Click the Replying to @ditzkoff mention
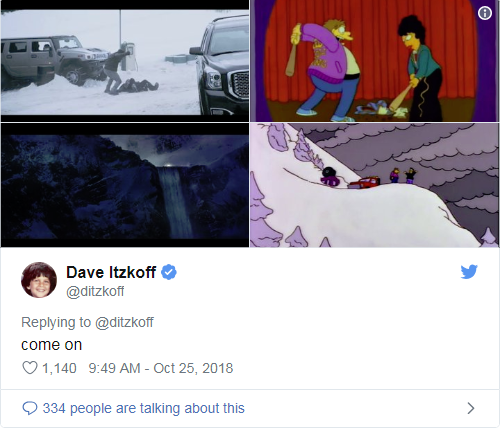 click(x=125, y=322)
